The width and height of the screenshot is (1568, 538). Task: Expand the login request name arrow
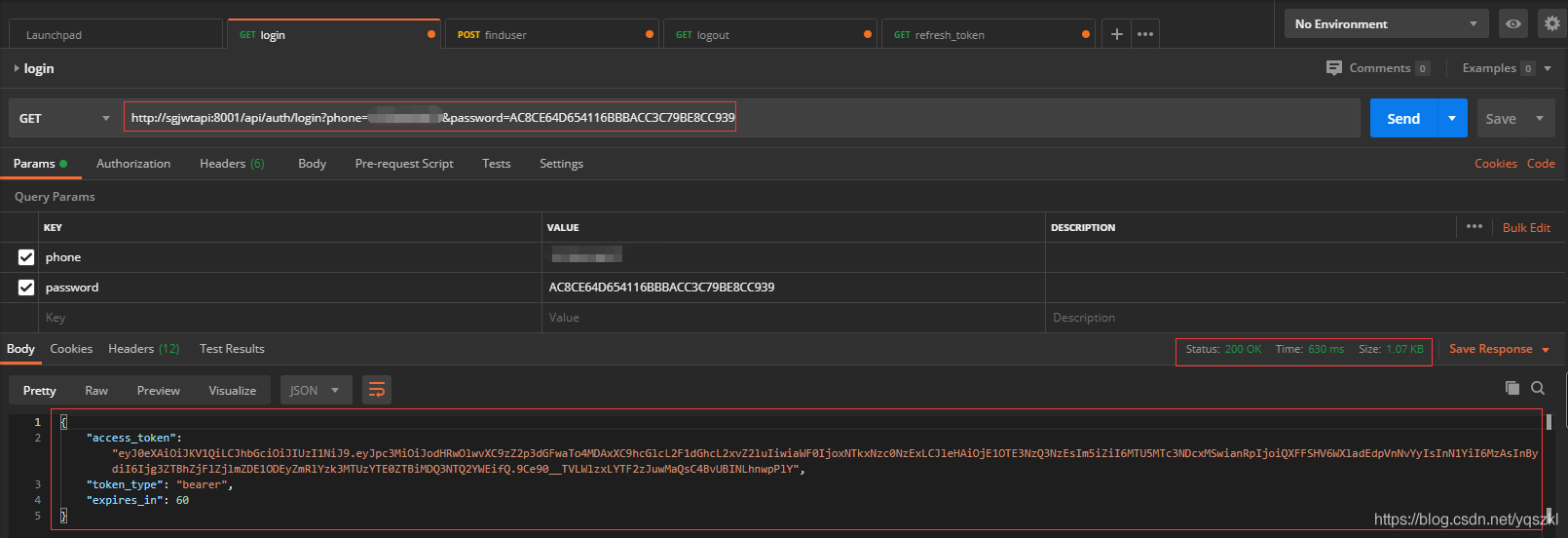[17, 68]
